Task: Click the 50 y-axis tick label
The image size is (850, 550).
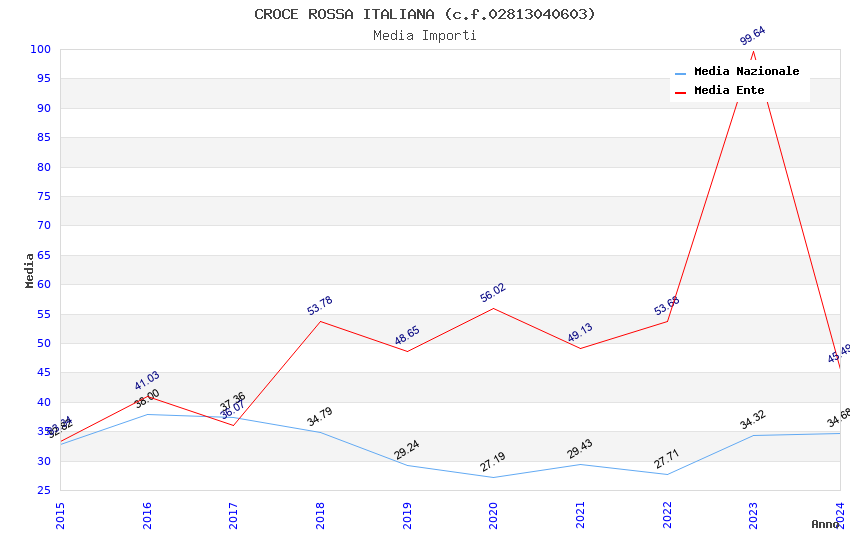Action: point(44,343)
